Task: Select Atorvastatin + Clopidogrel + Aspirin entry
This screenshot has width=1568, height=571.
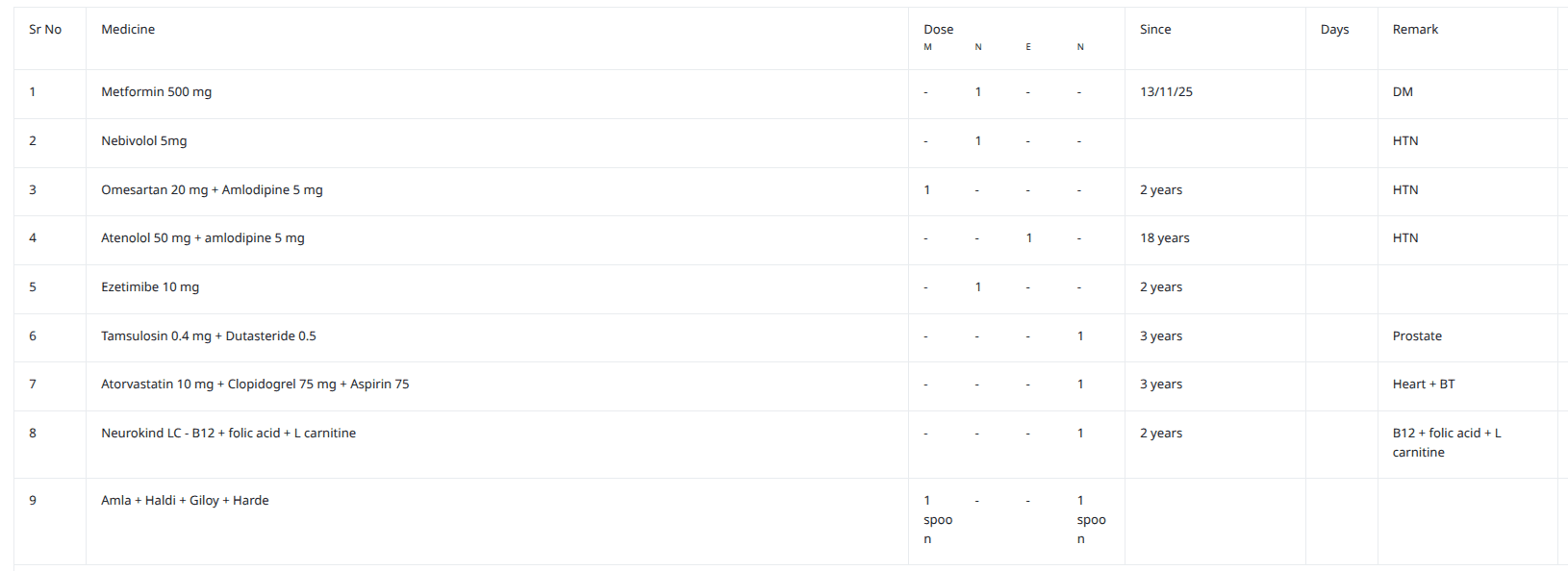Action: [x=255, y=385]
